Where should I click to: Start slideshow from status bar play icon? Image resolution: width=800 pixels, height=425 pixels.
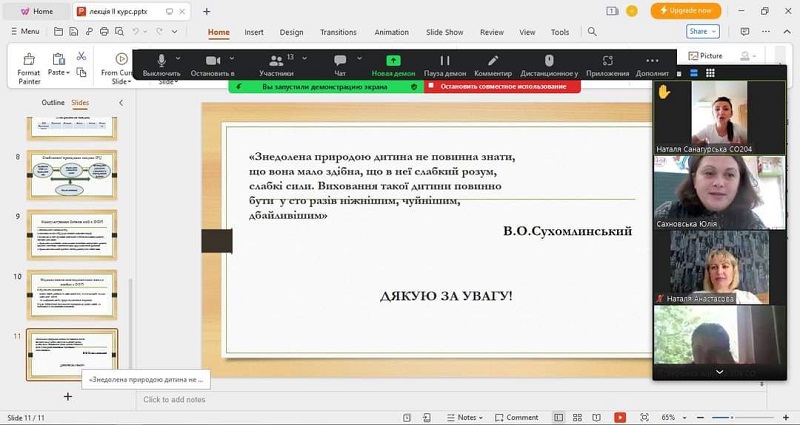[x=620, y=417]
